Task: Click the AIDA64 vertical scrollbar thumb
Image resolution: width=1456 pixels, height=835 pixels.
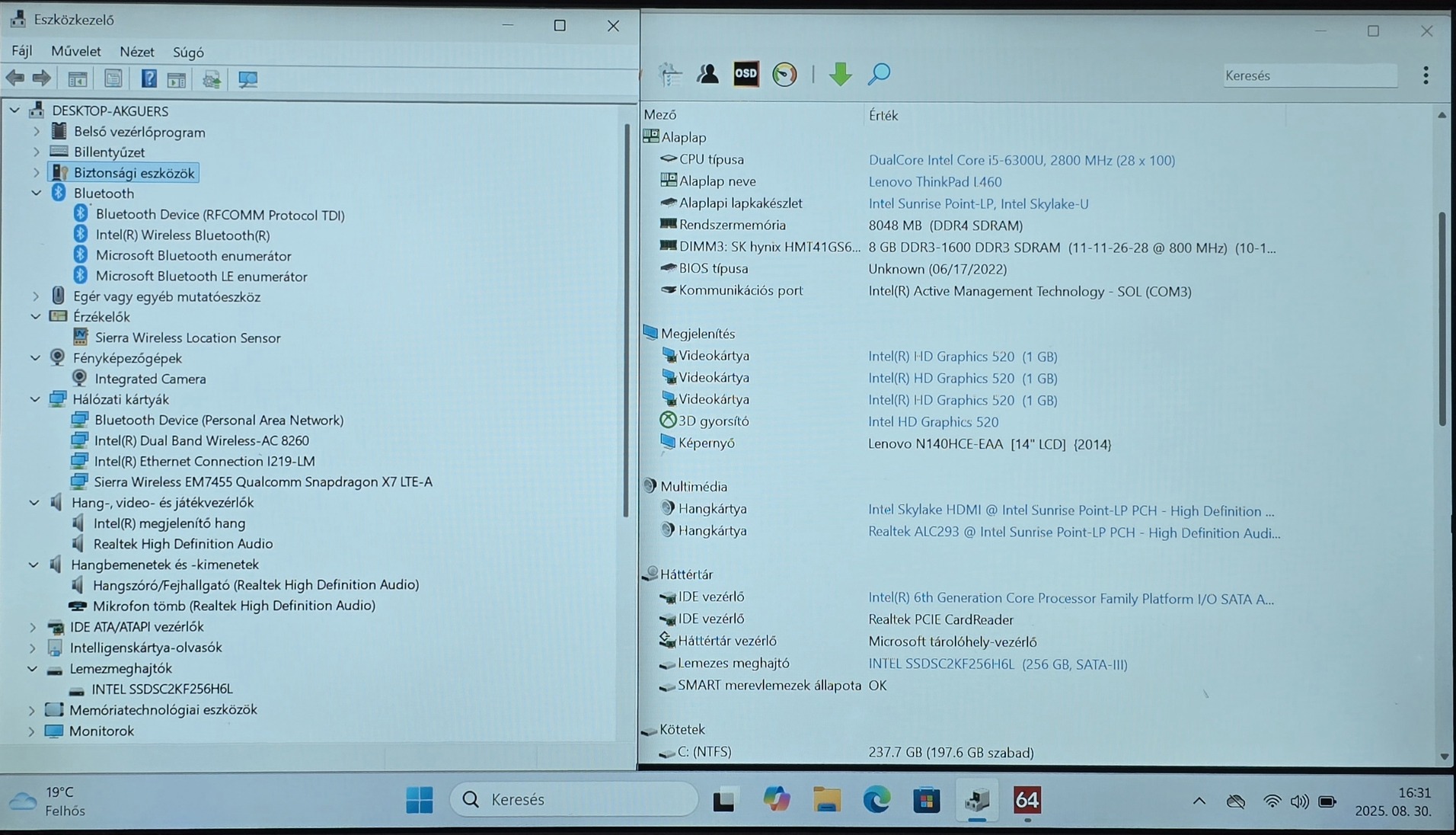Action: (x=1442, y=318)
